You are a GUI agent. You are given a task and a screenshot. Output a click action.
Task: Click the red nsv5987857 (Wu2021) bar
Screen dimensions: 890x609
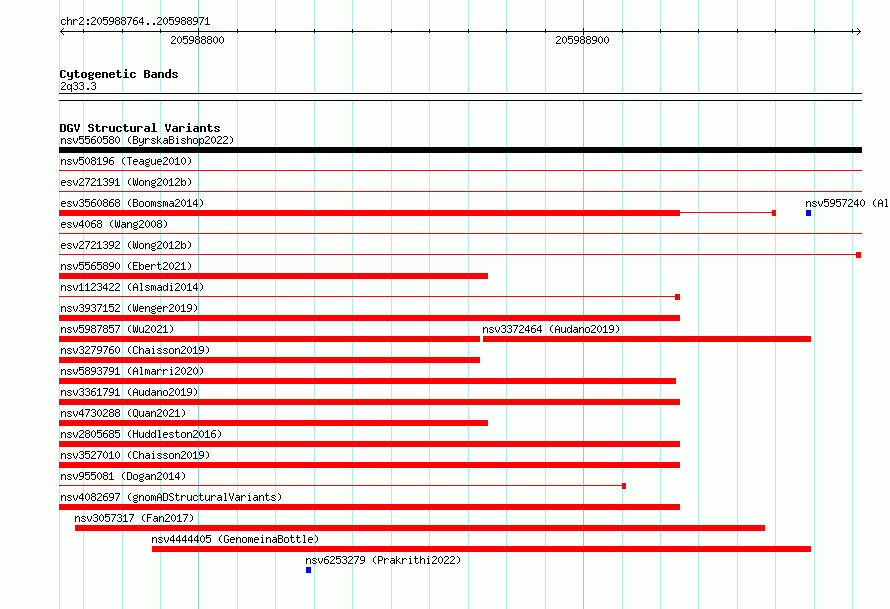point(269,339)
